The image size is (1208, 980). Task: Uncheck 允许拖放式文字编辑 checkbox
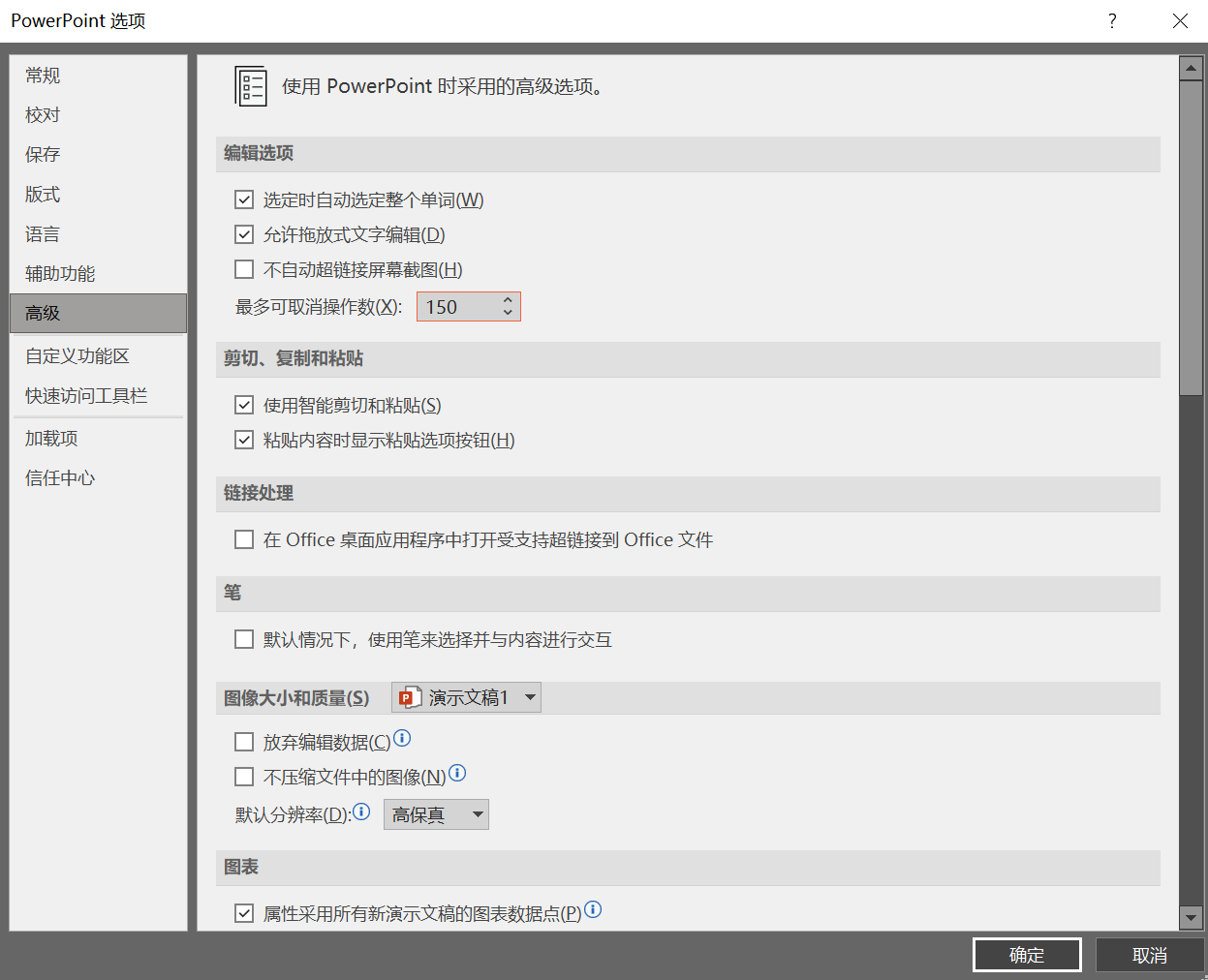click(x=244, y=234)
